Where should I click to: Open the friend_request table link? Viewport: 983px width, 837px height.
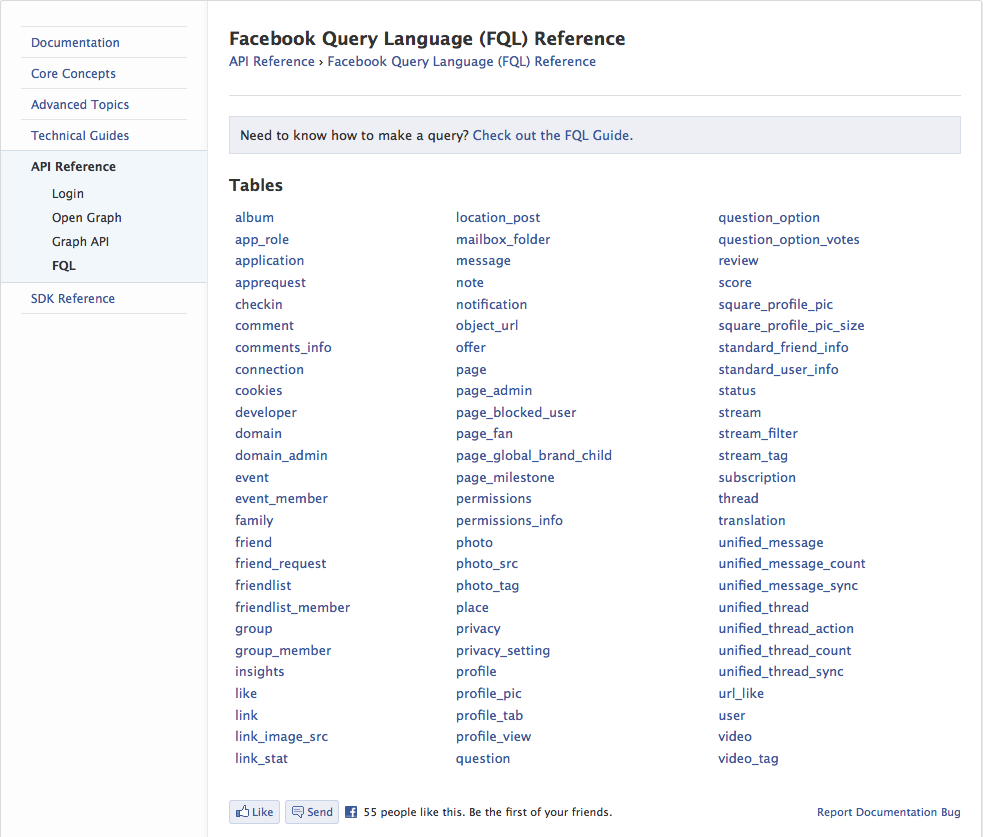point(280,564)
